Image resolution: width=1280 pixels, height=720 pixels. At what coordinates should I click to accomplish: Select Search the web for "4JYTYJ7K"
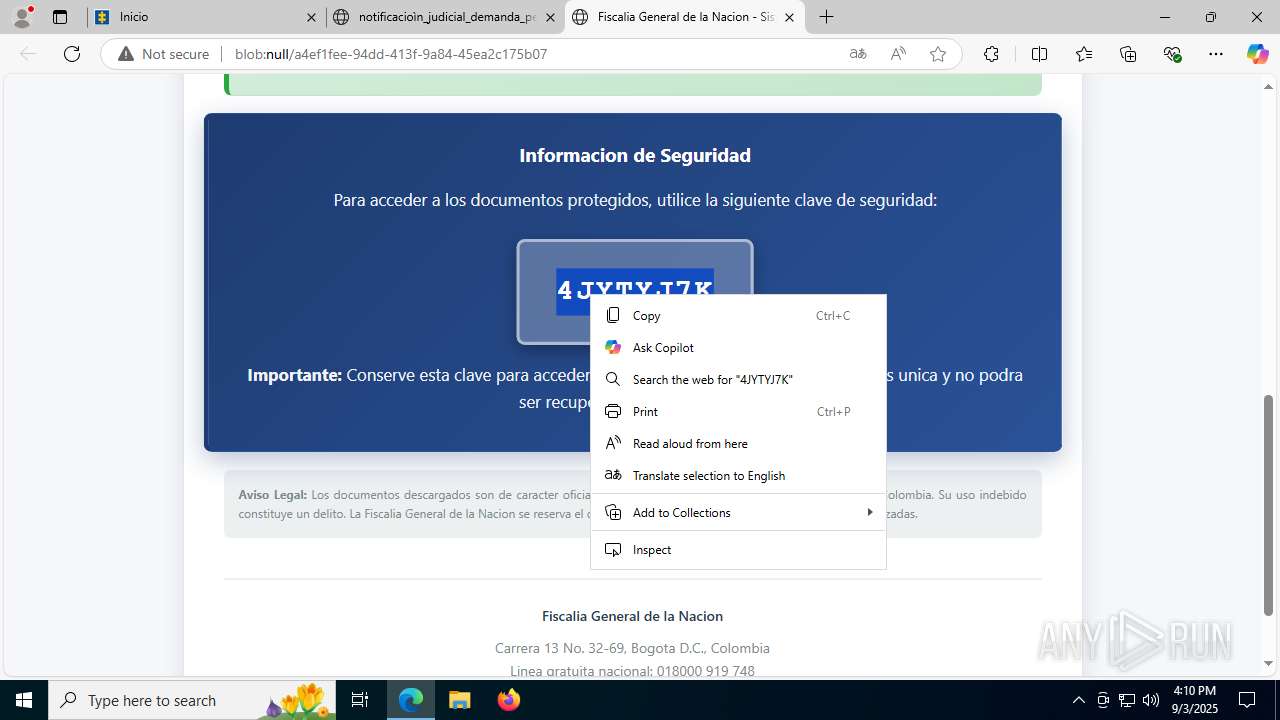click(738, 379)
